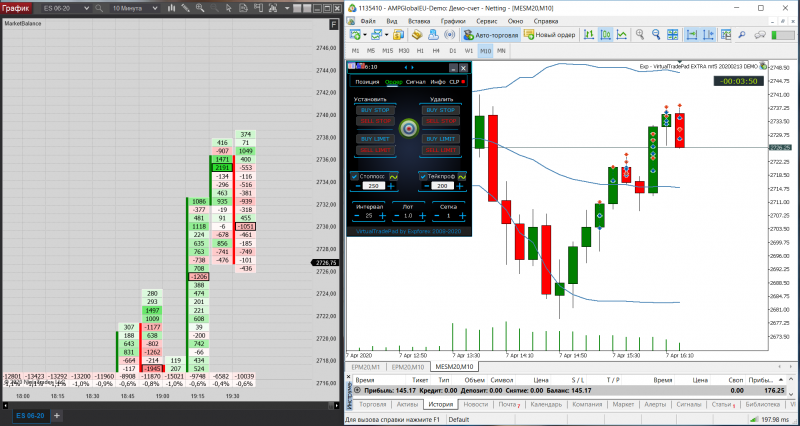Screen dimensions: 800x426
Task: Open the Справка menu
Action: pos(545,21)
